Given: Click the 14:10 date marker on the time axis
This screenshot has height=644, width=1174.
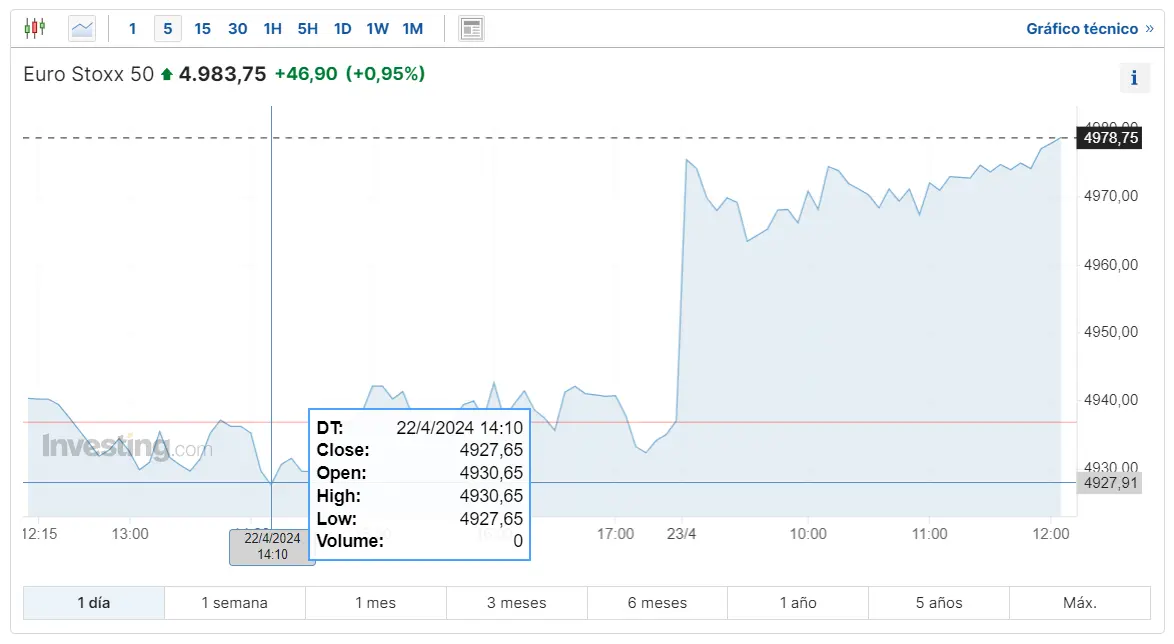Looking at the screenshot, I should click(x=272, y=546).
